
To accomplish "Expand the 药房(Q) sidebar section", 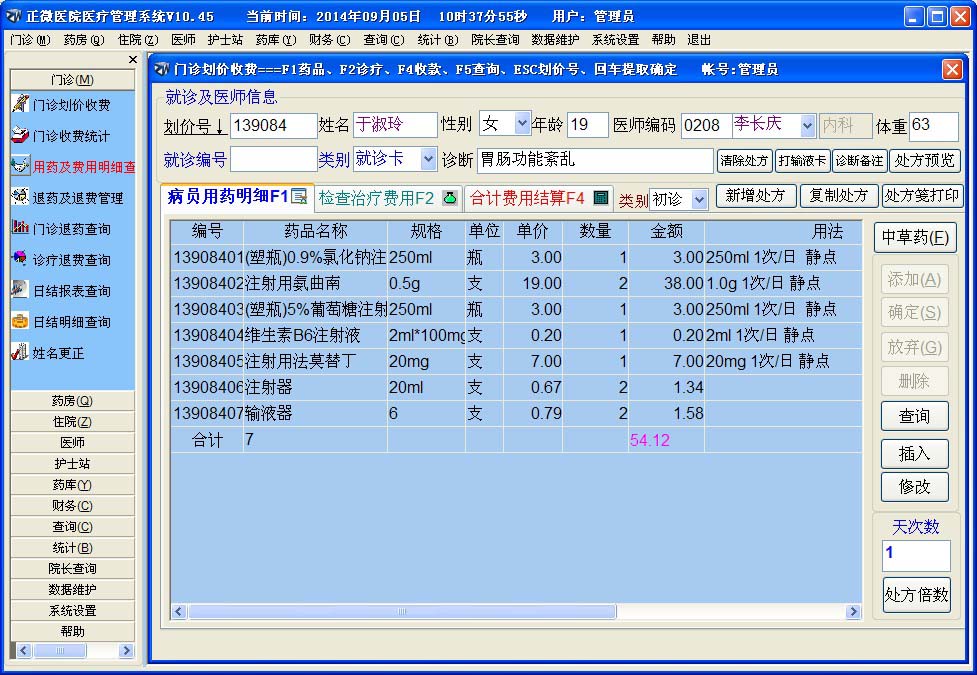I will tap(72, 401).
